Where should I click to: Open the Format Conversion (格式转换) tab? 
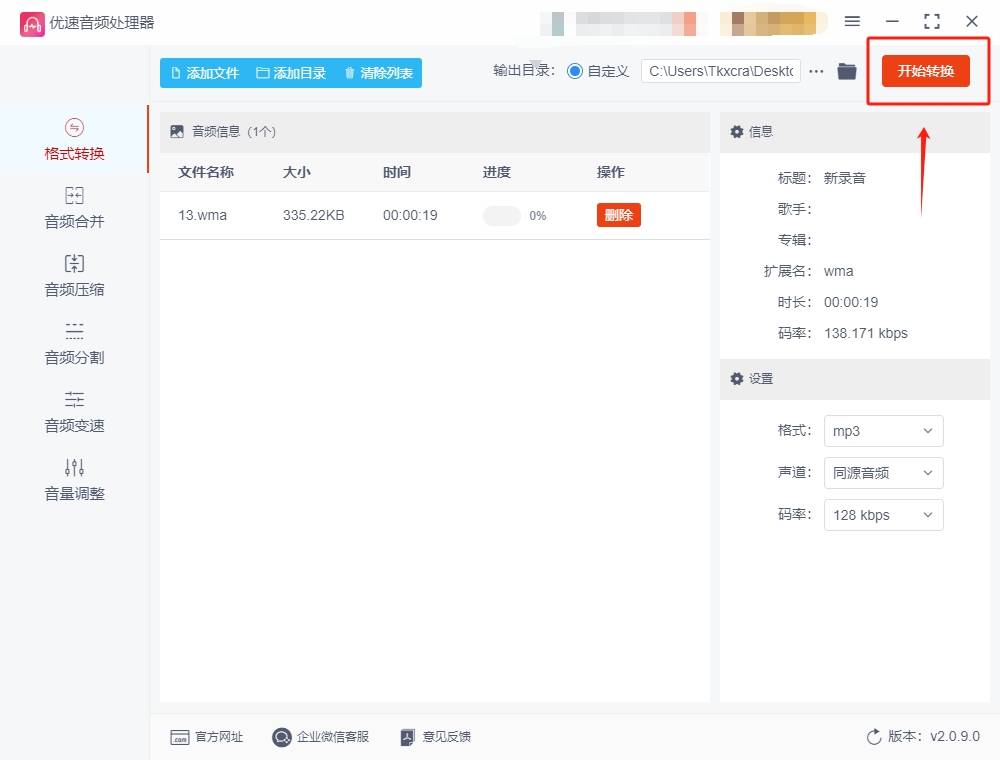coord(74,140)
